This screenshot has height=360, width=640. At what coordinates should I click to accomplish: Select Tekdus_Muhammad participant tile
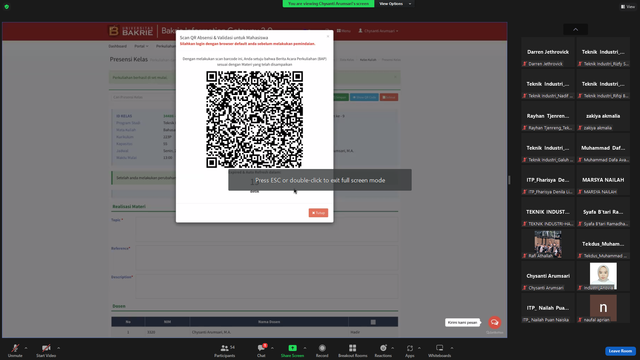[x=603, y=244]
